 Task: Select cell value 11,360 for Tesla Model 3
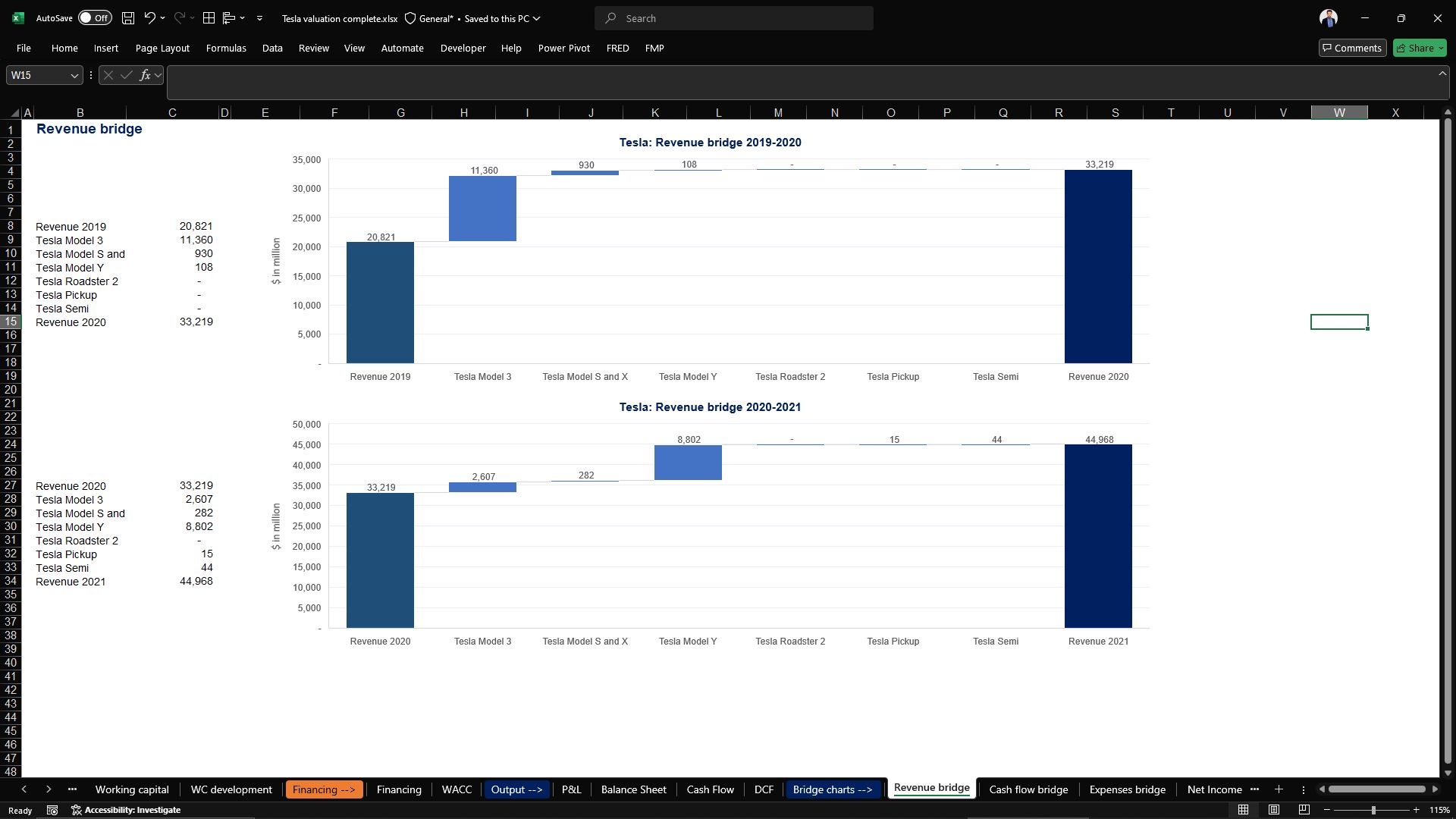click(x=172, y=240)
